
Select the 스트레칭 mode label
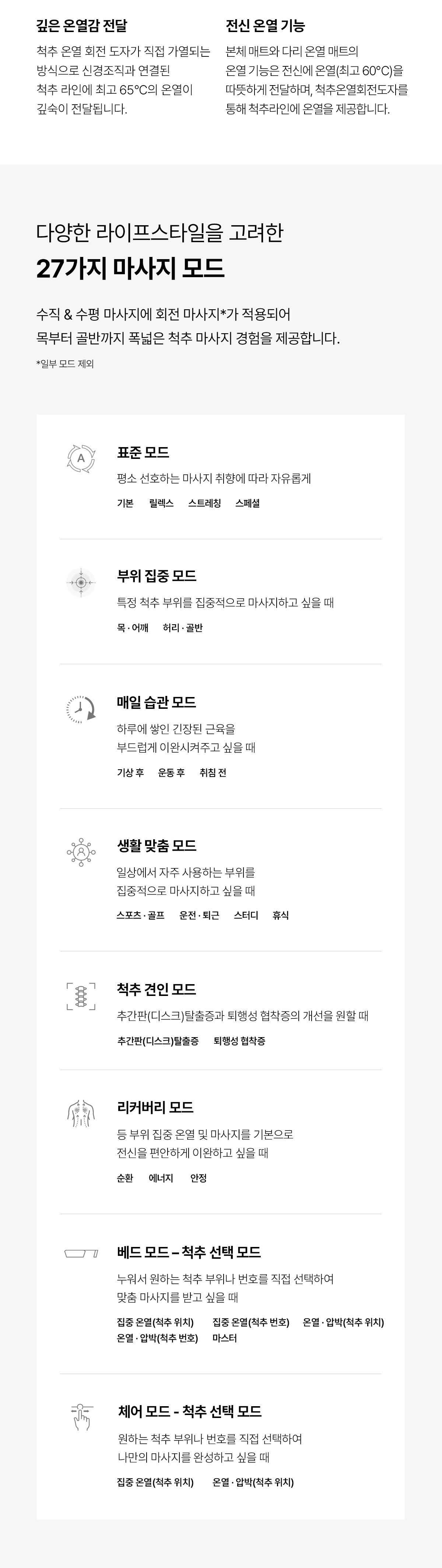[204, 503]
